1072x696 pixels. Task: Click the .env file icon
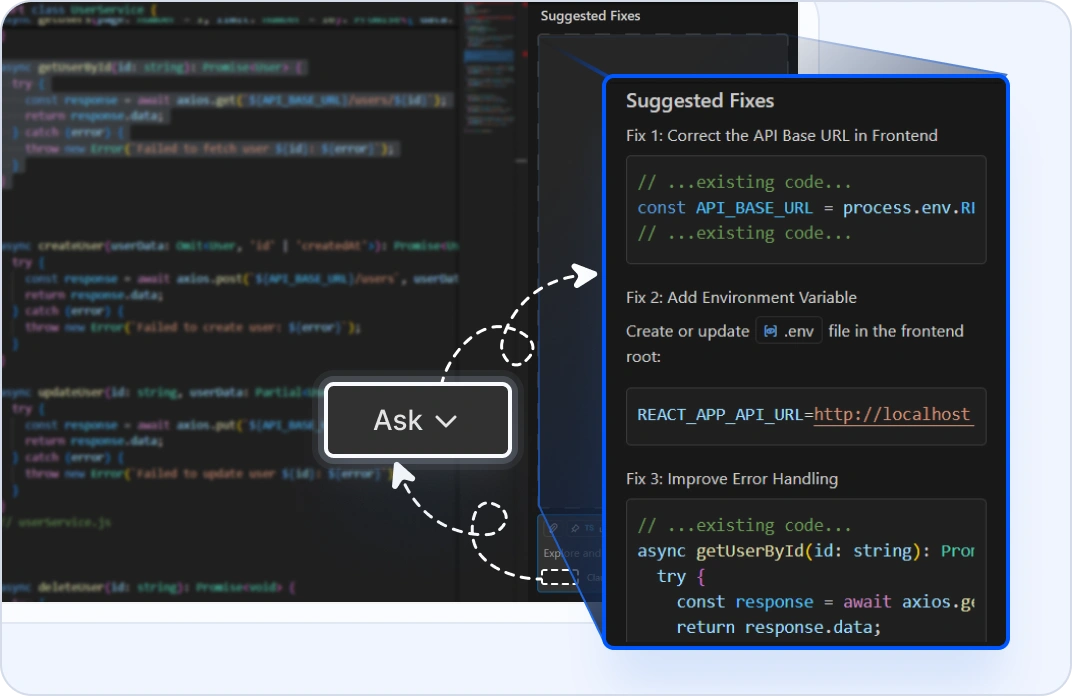coord(770,331)
